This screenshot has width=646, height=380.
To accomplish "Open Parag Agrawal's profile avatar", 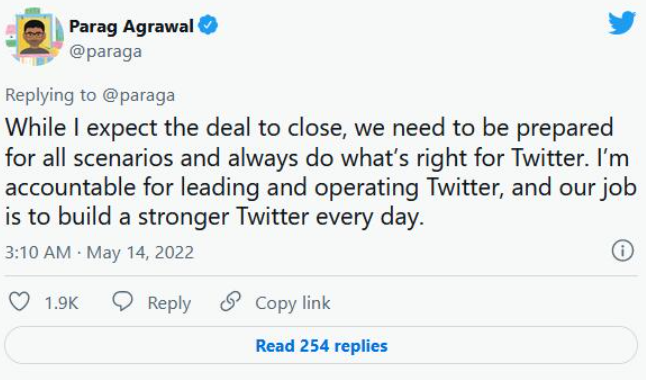I will (x=35, y=36).
